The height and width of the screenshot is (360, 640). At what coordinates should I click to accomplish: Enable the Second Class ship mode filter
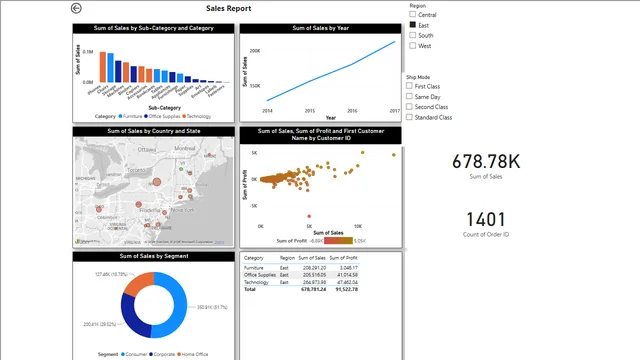pos(409,107)
